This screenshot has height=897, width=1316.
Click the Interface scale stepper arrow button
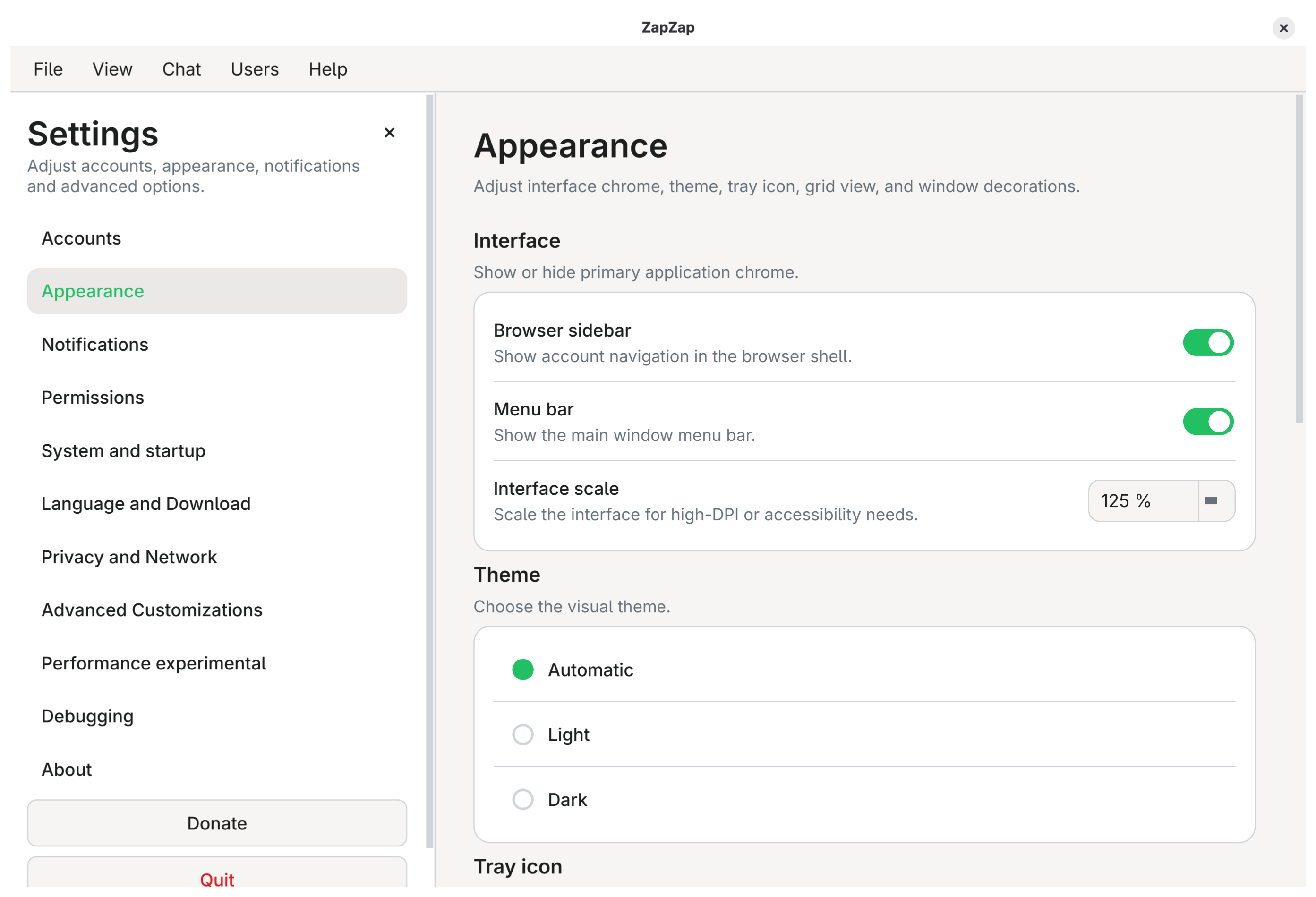click(x=1216, y=501)
